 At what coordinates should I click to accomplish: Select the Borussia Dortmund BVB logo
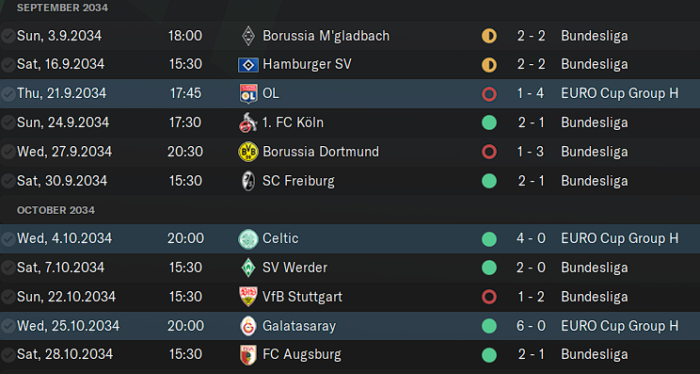coord(248,152)
